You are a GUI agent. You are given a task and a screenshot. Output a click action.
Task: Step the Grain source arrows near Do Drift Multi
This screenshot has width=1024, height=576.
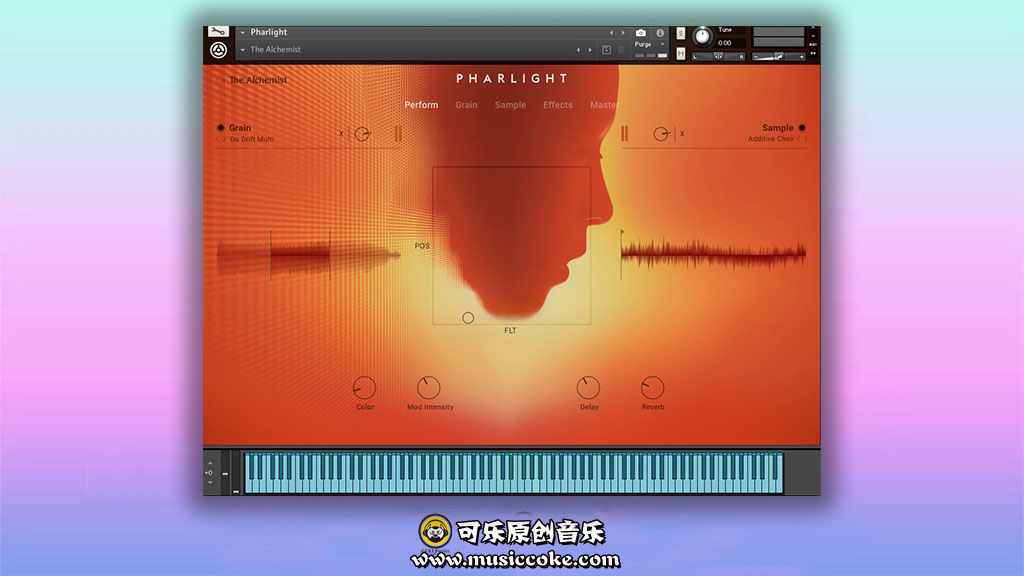coord(221,139)
